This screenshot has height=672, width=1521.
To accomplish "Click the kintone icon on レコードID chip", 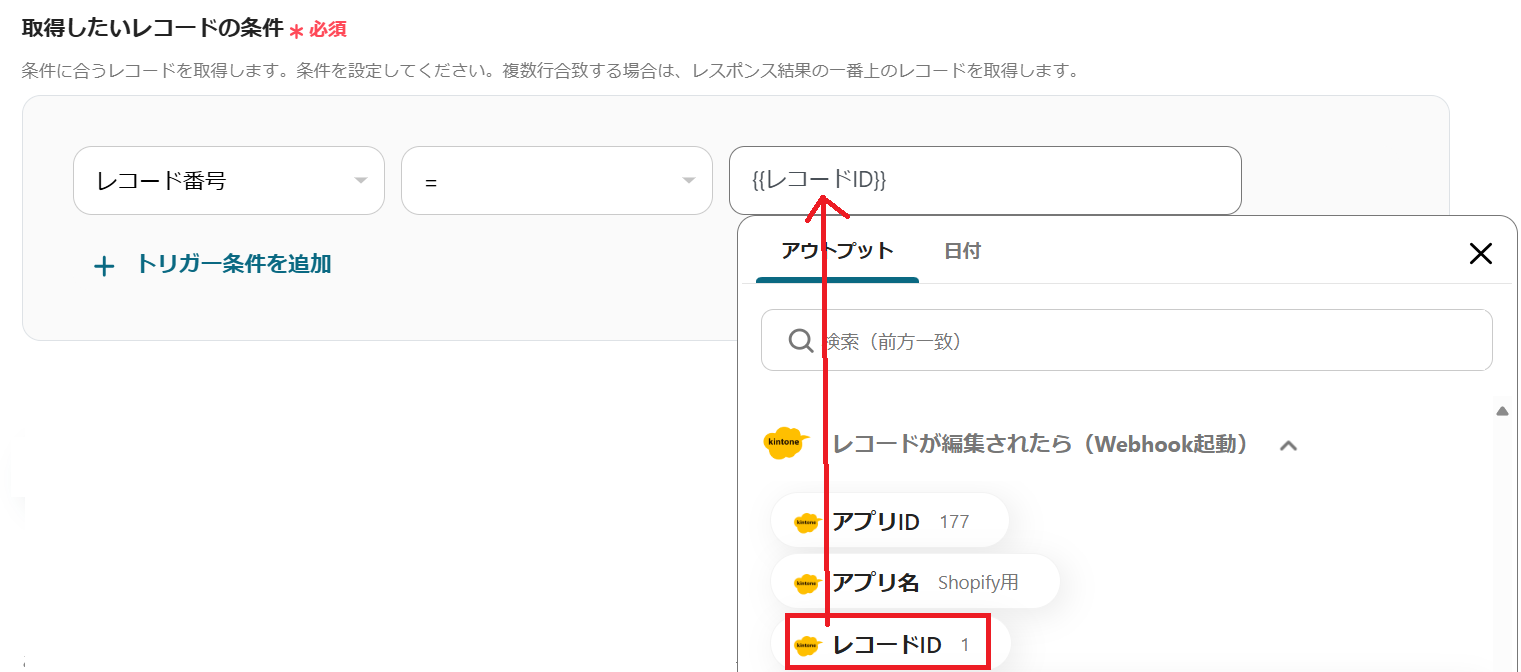I will (807, 645).
